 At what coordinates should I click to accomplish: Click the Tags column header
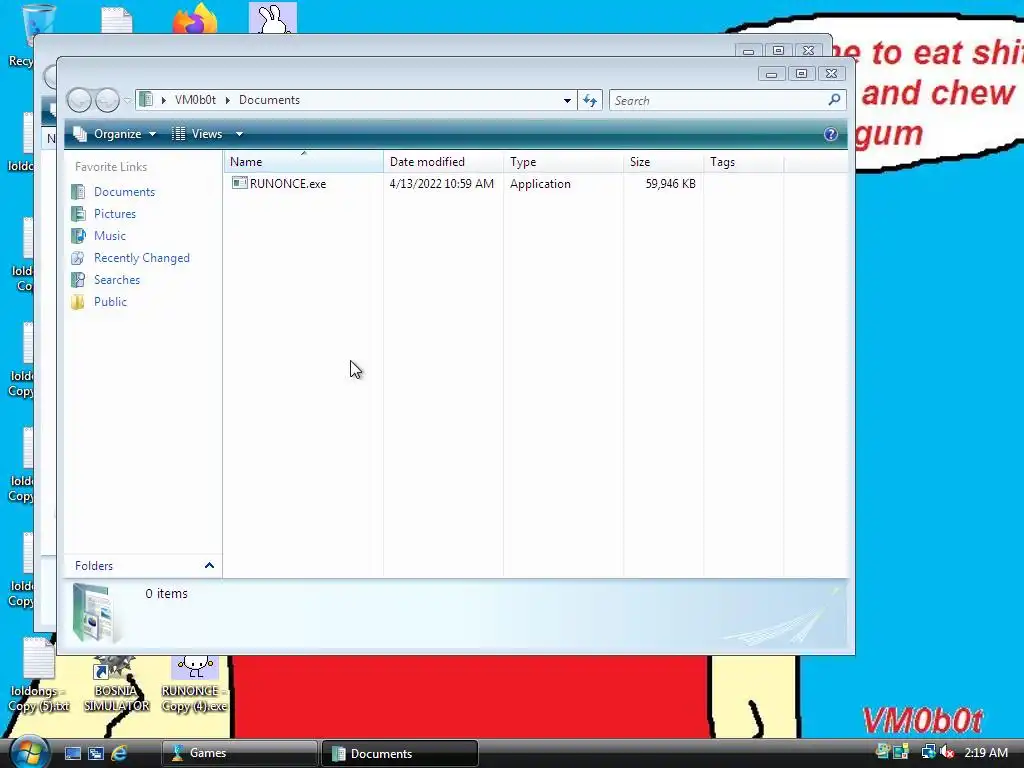click(744, 162)
